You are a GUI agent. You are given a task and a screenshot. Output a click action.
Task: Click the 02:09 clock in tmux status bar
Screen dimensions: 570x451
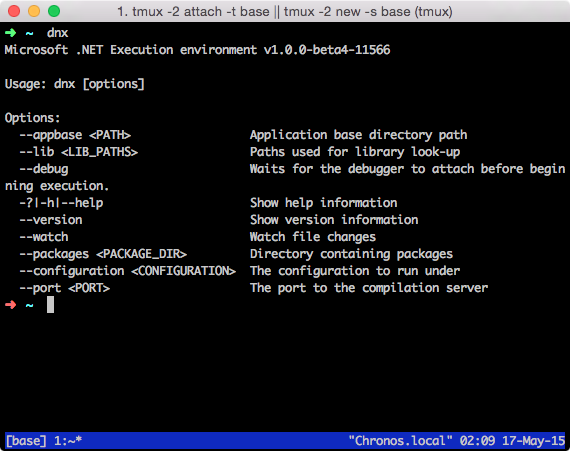(477, 441)
